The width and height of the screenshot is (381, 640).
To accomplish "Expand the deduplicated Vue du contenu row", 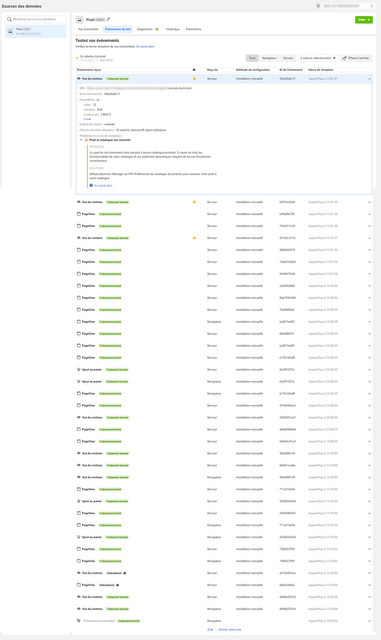I will pyautogui.click(x=370, y=573).
